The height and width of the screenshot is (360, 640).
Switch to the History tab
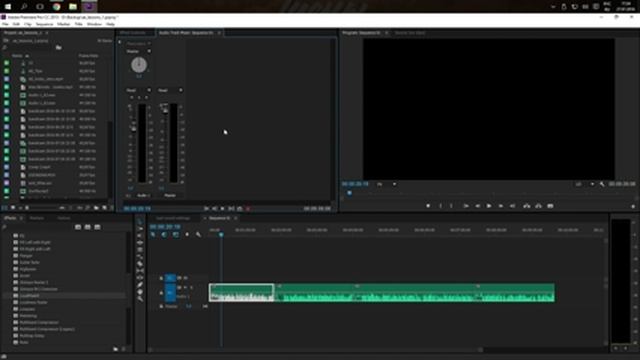64,218
